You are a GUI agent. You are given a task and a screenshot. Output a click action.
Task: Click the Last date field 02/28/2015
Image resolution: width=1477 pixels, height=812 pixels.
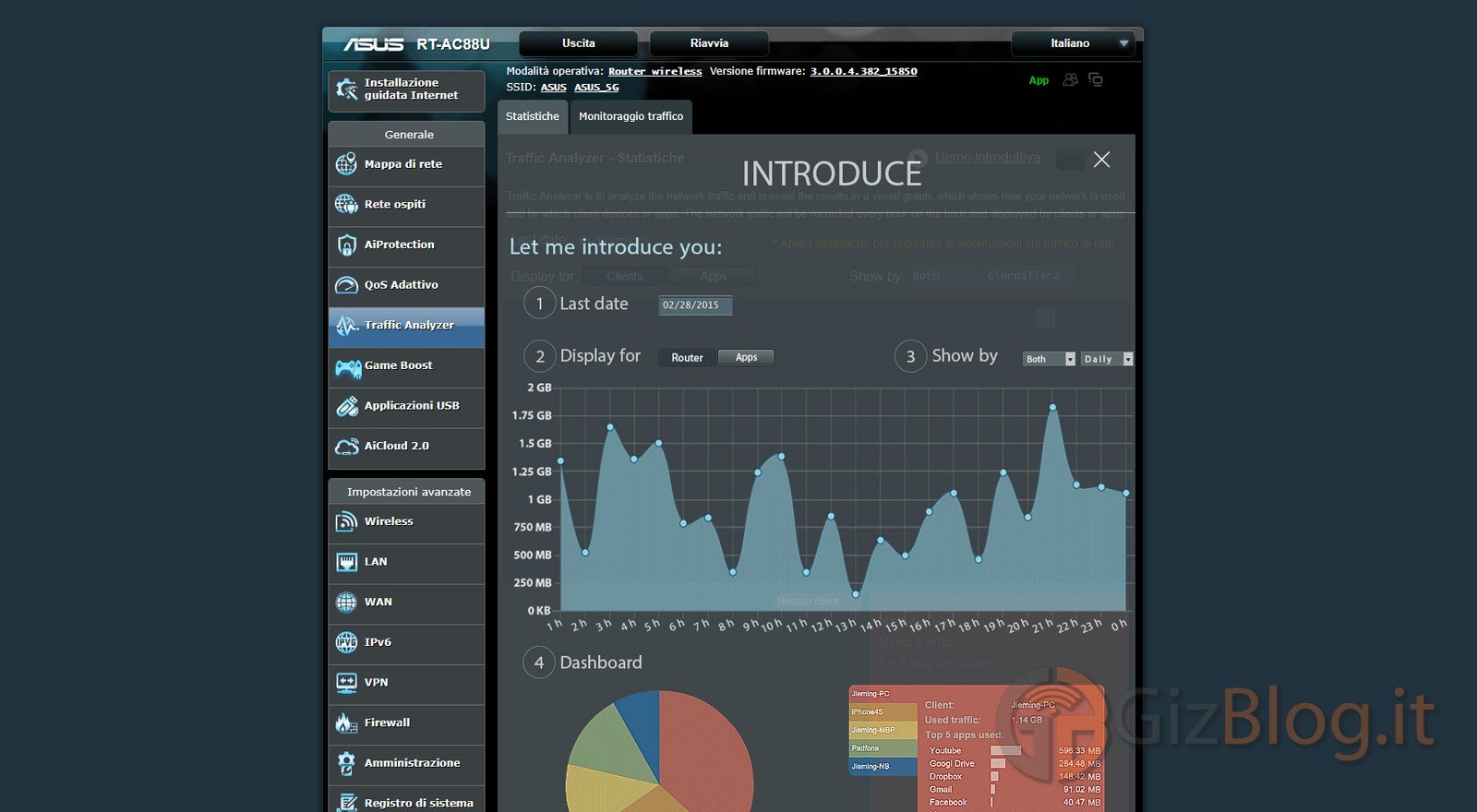[x=695, y=305]
